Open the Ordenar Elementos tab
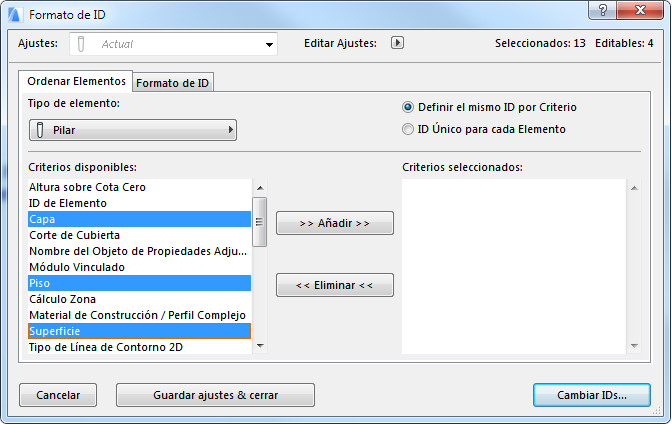The height and width of the screenshot is (424, 672). 77,81
